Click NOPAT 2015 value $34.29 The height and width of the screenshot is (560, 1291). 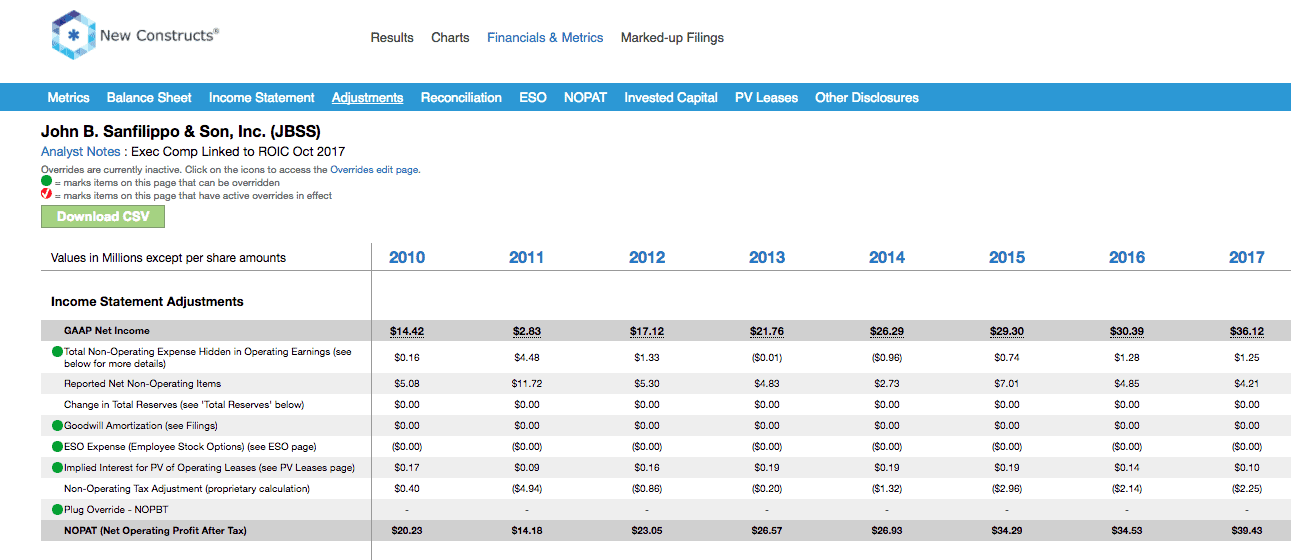tap(1007, 531)
